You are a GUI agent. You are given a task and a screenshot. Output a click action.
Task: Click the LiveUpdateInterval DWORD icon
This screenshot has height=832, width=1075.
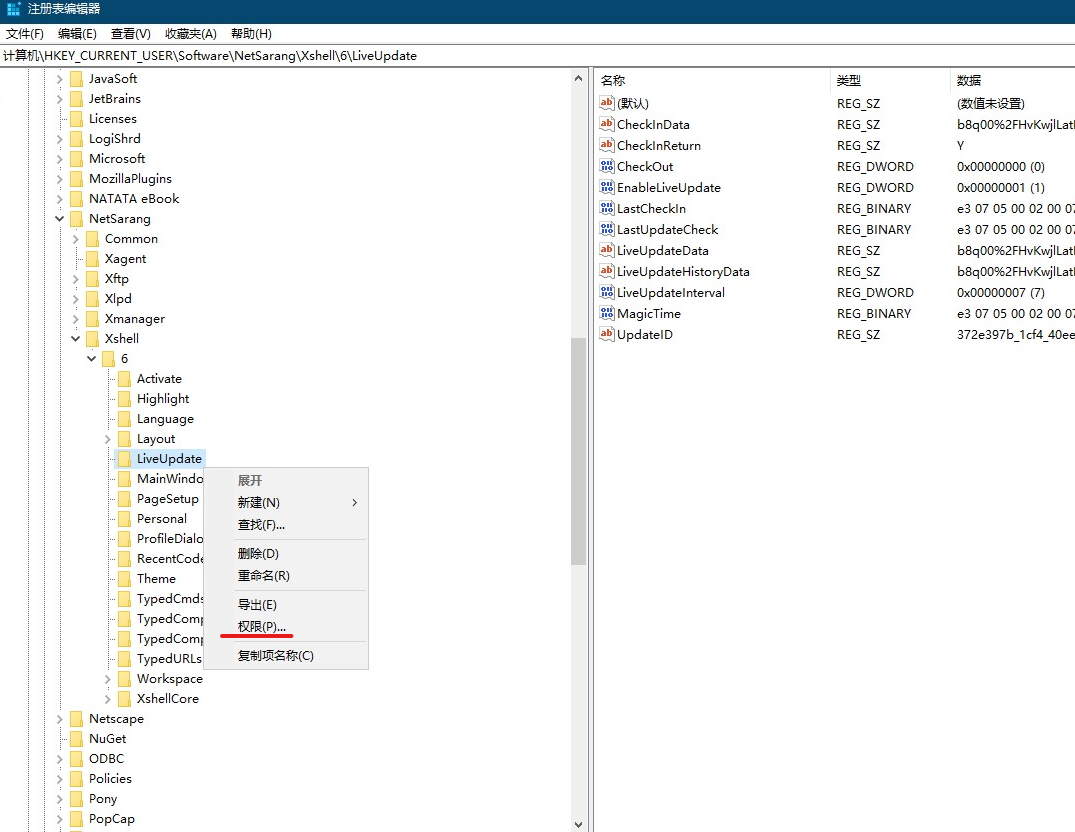click(x=607, y=292)
